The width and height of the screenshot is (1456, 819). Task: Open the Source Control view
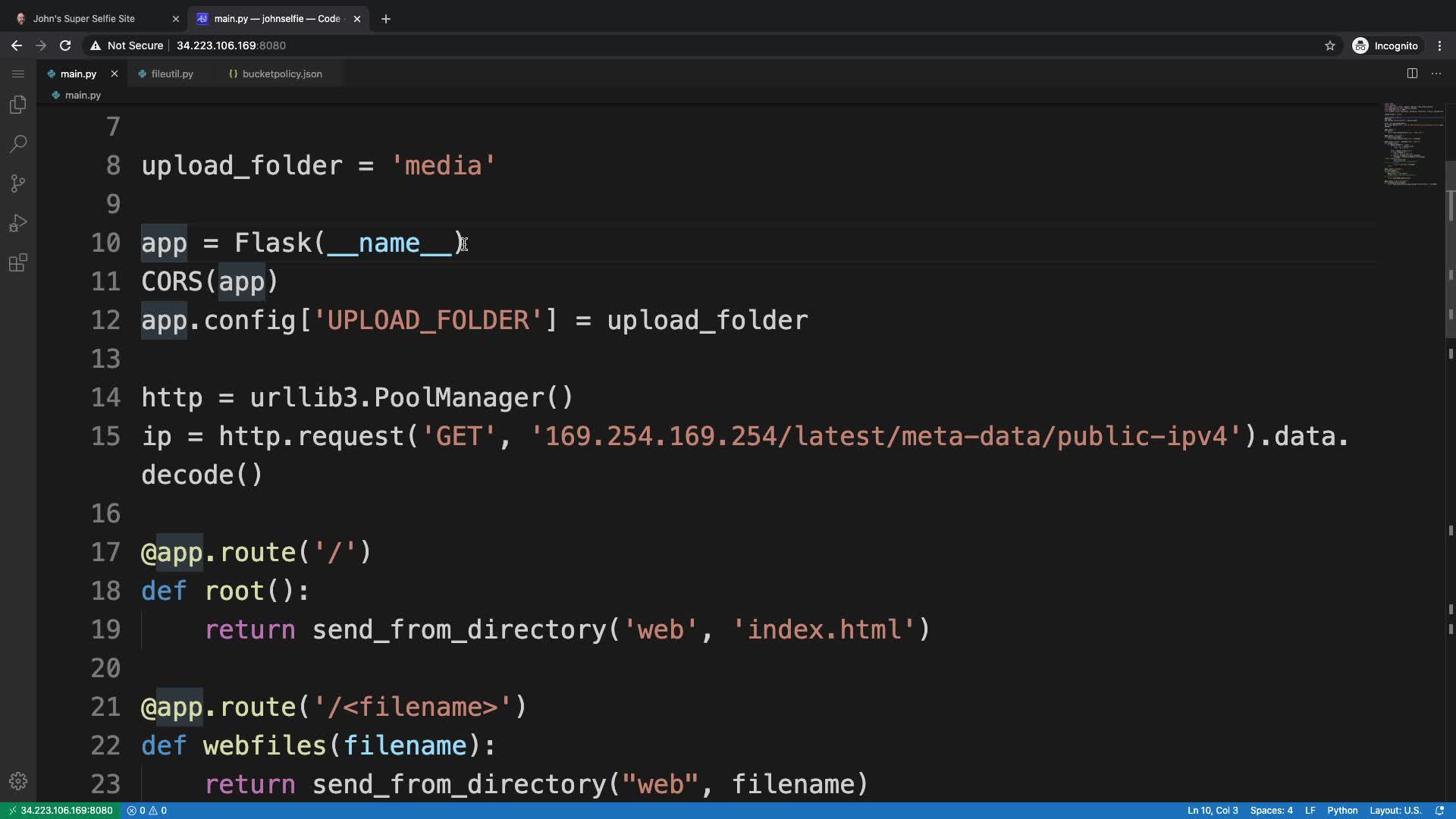(18, 184)
